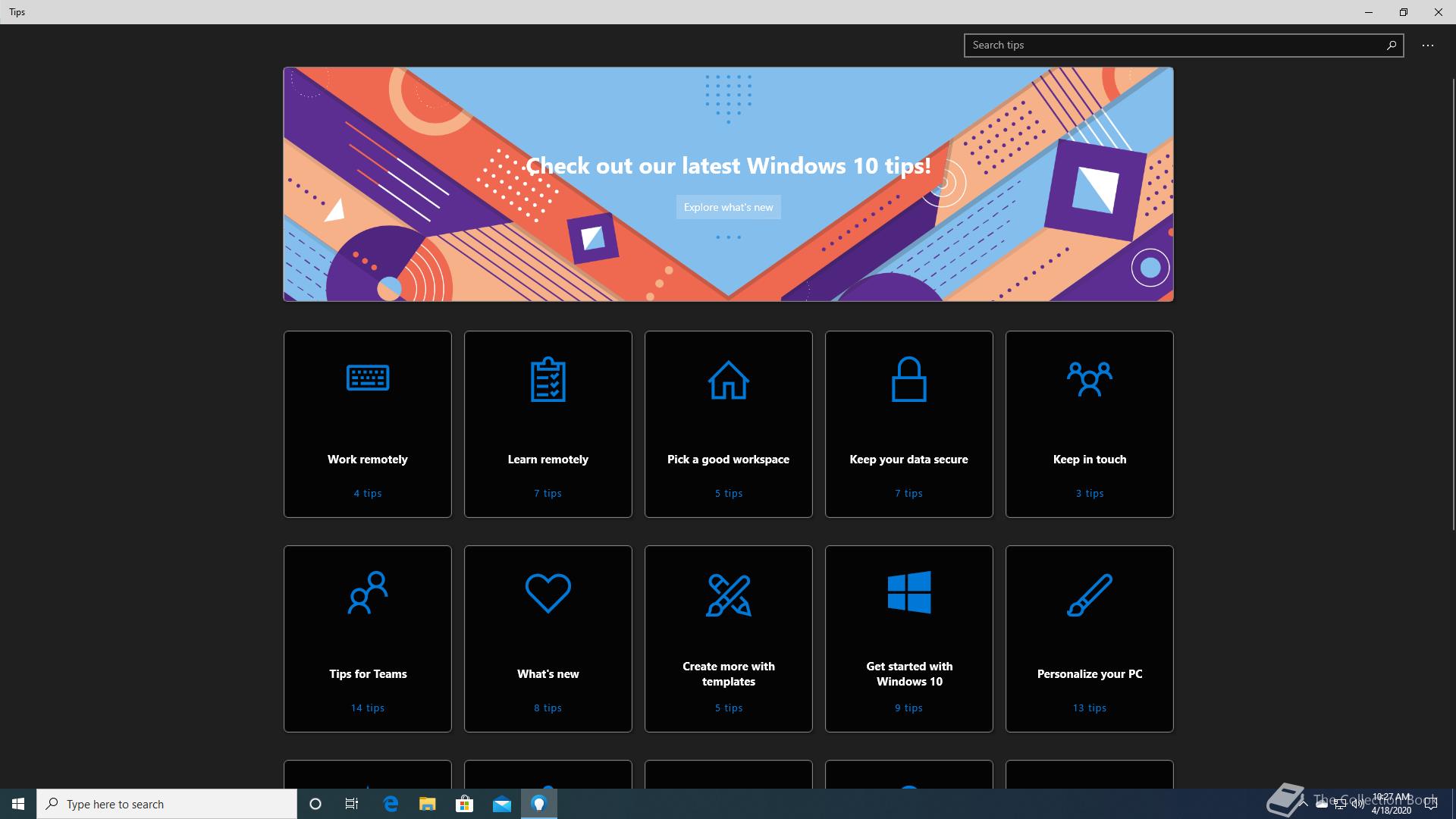Click the padlock icon on Keep your data secure
Screen dimensions: 1456x819
pyautogui.click(x=908, y=379)
